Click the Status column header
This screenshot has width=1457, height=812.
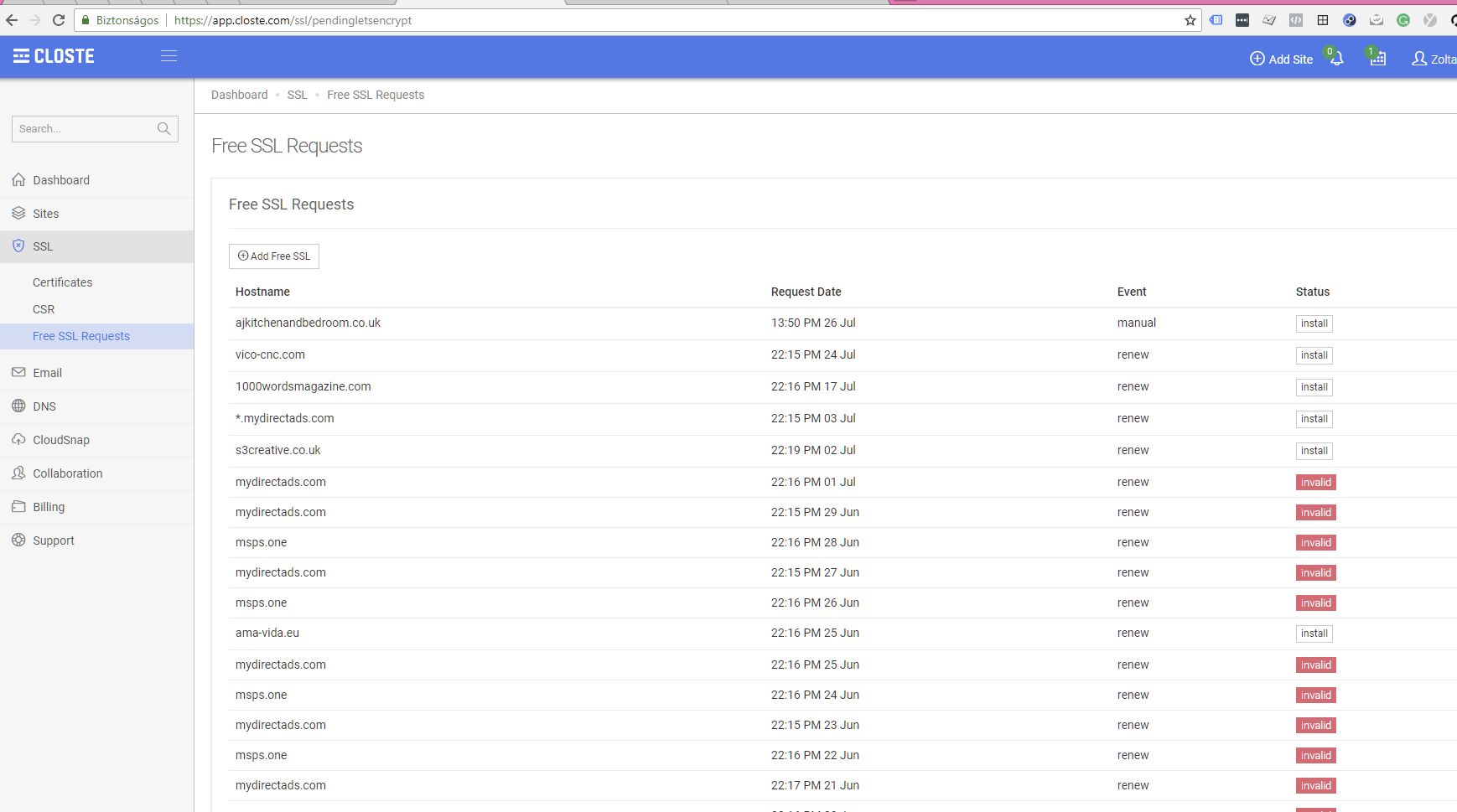point(1312,292)
